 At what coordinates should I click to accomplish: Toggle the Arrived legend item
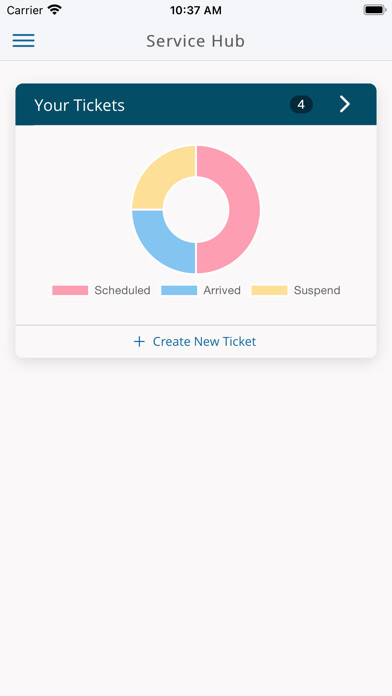(x=201, y=290)
